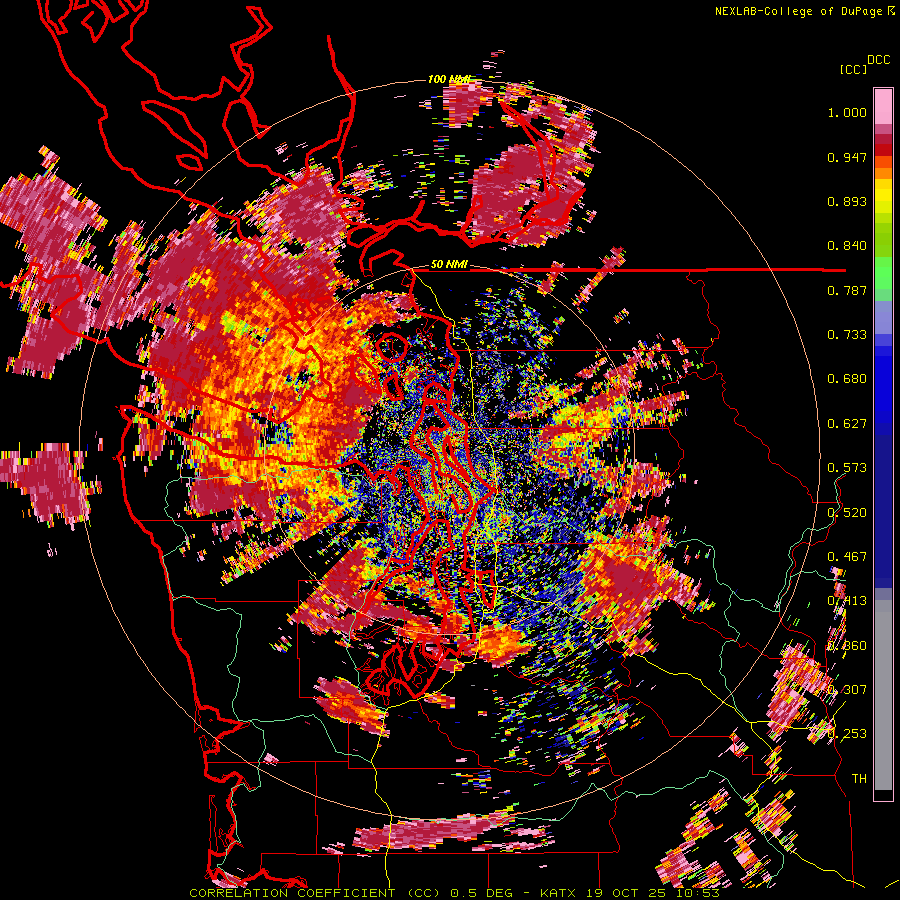Pick the gray low-value segment of color bar
Image resolution: width=900 pixels, height=900 pixels.
click(x=883, y=695)
